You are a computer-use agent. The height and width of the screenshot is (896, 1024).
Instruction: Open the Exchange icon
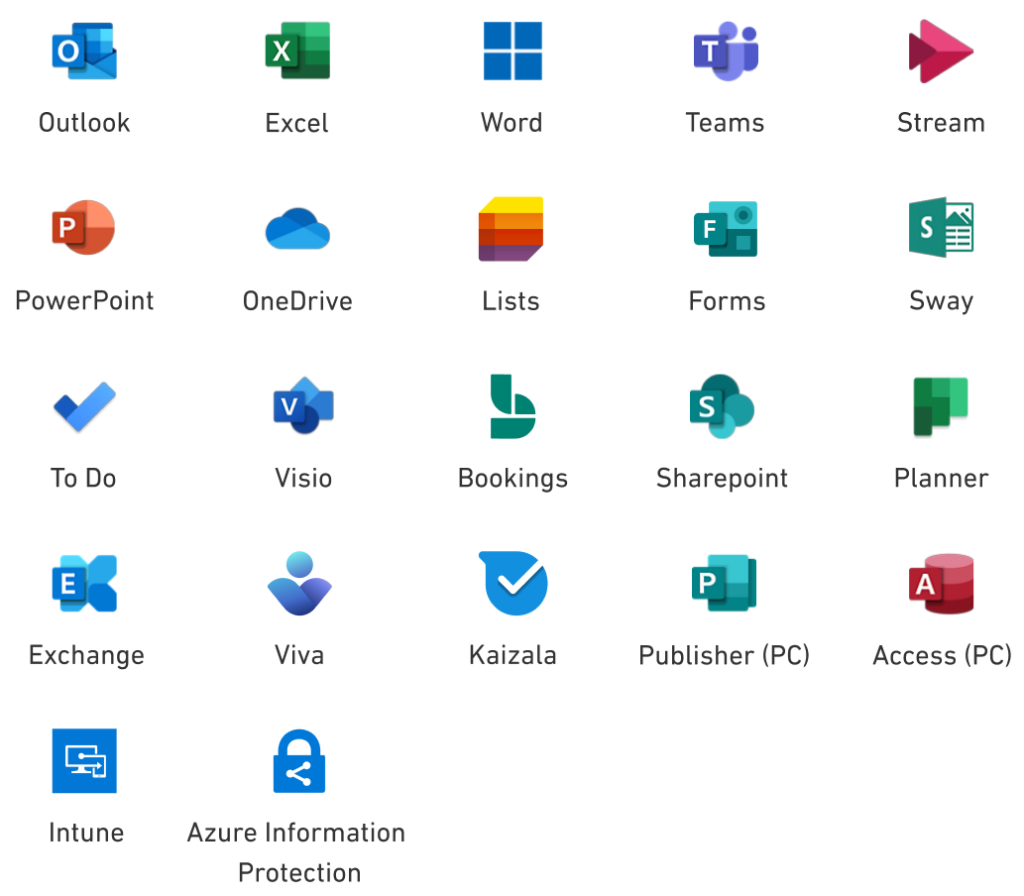tap(84, 583)
